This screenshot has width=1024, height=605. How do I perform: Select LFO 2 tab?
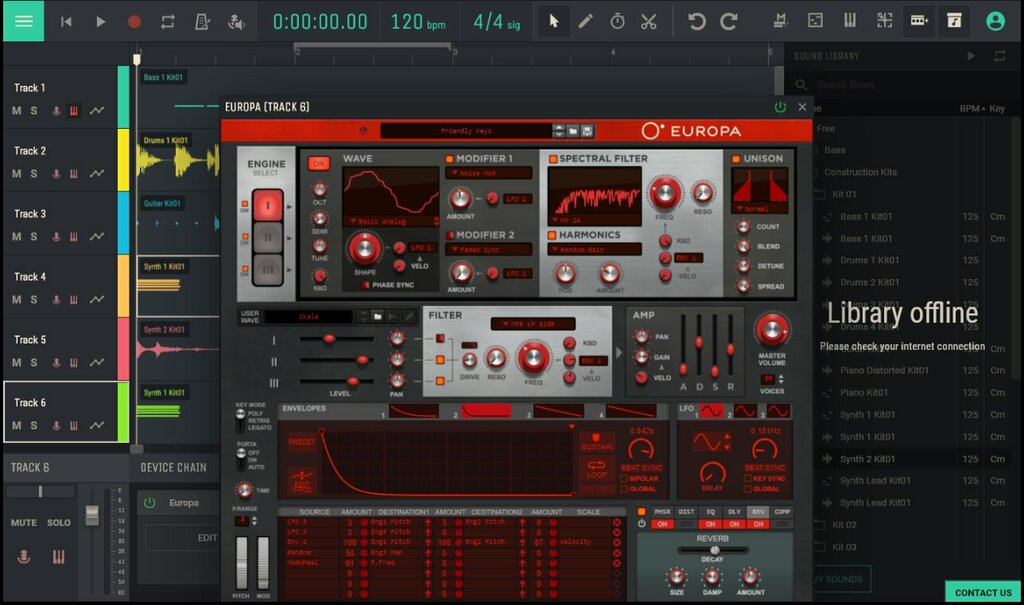point(744,411)
